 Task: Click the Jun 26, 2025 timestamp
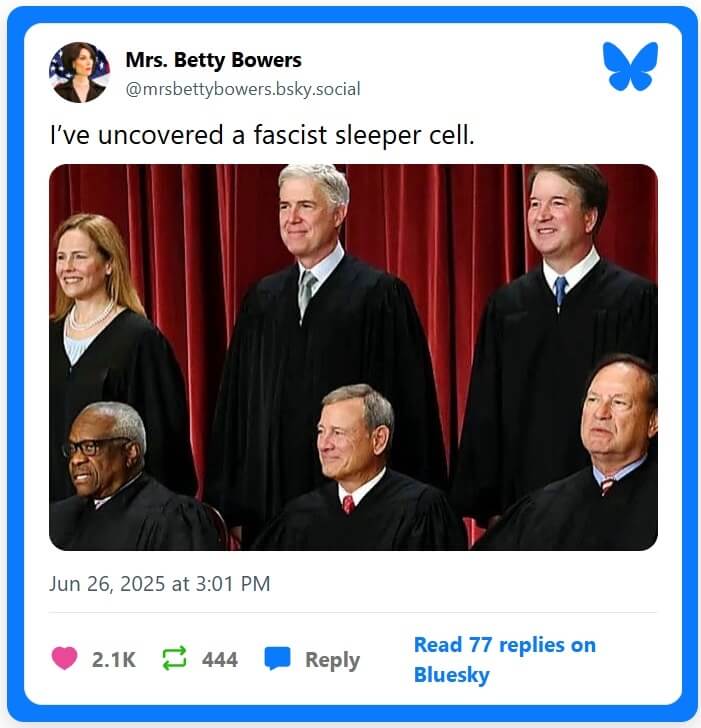pyautogui.click(x=160, y=584)
